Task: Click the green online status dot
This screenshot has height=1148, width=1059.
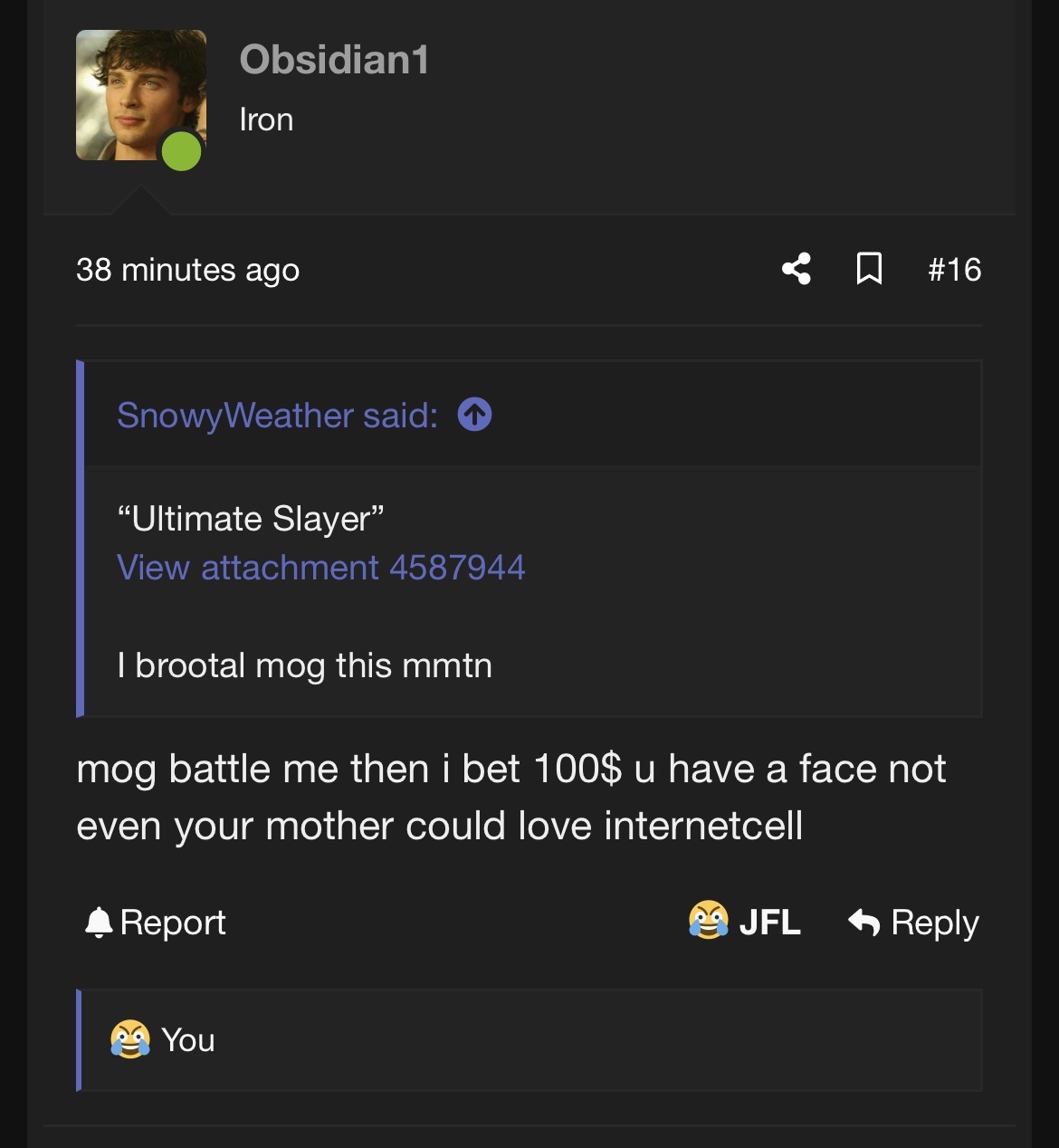Action: click(x=181, y=151)
